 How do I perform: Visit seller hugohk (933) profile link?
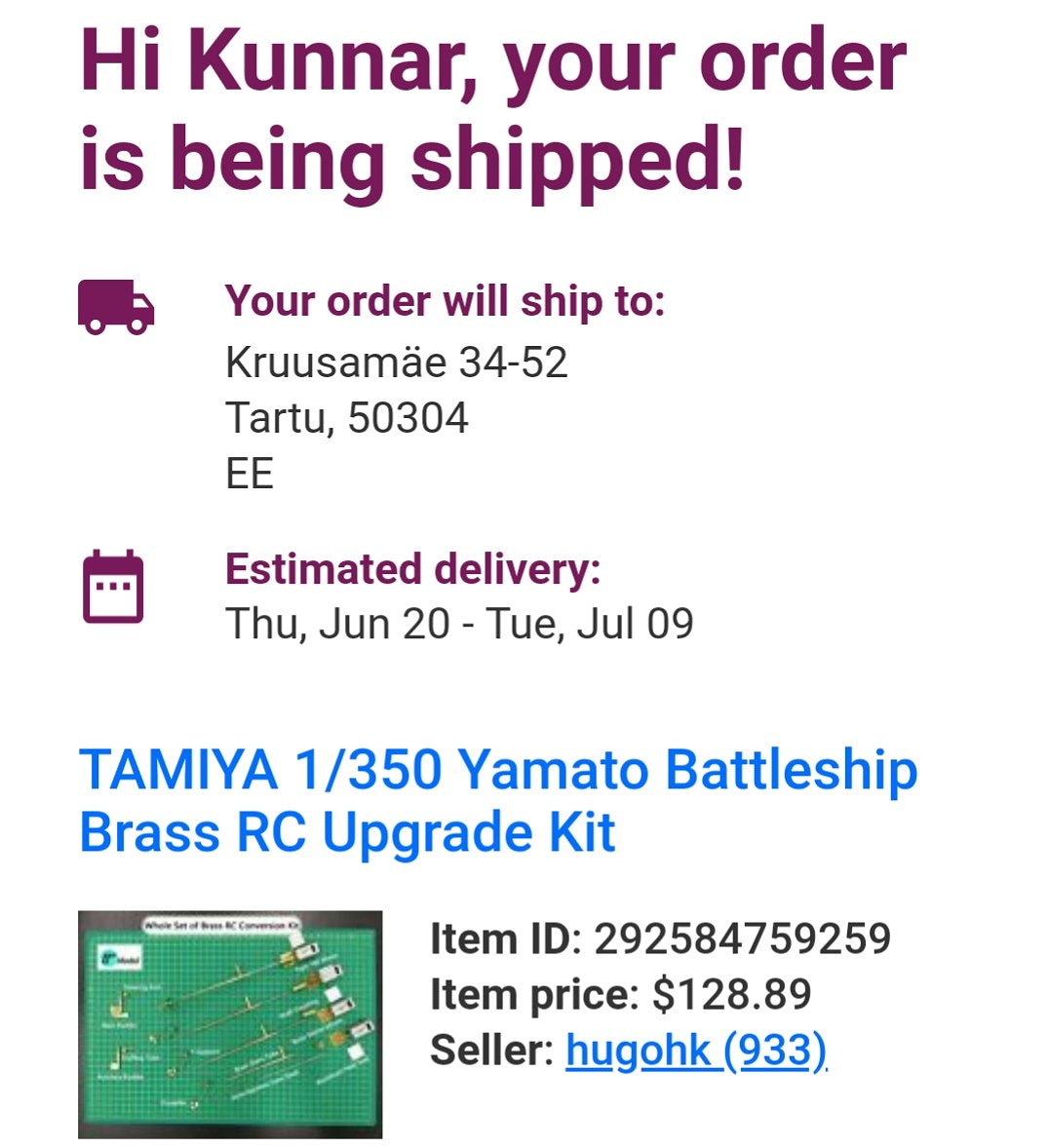[695, 1051]
